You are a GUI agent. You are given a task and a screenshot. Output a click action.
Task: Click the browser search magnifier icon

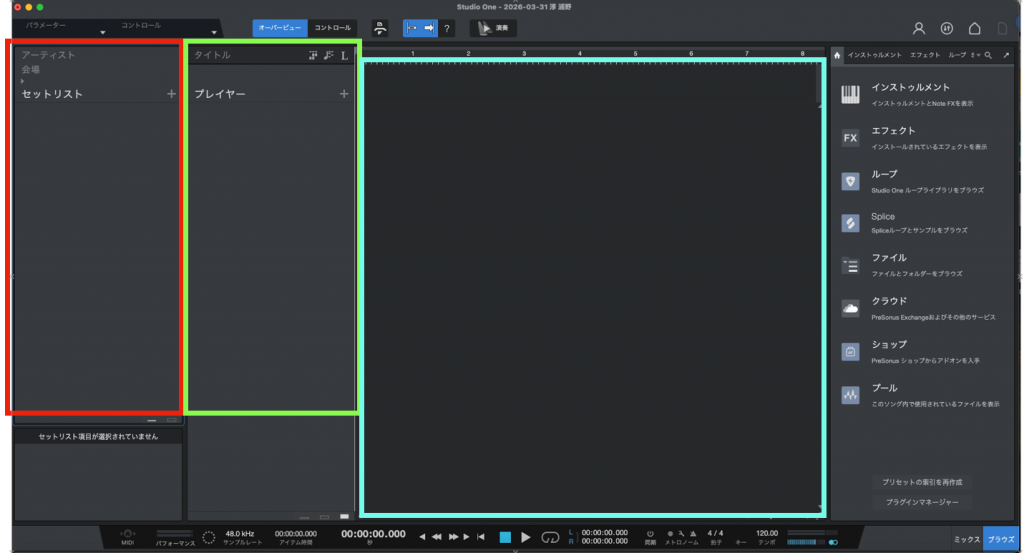click(988, 55)
